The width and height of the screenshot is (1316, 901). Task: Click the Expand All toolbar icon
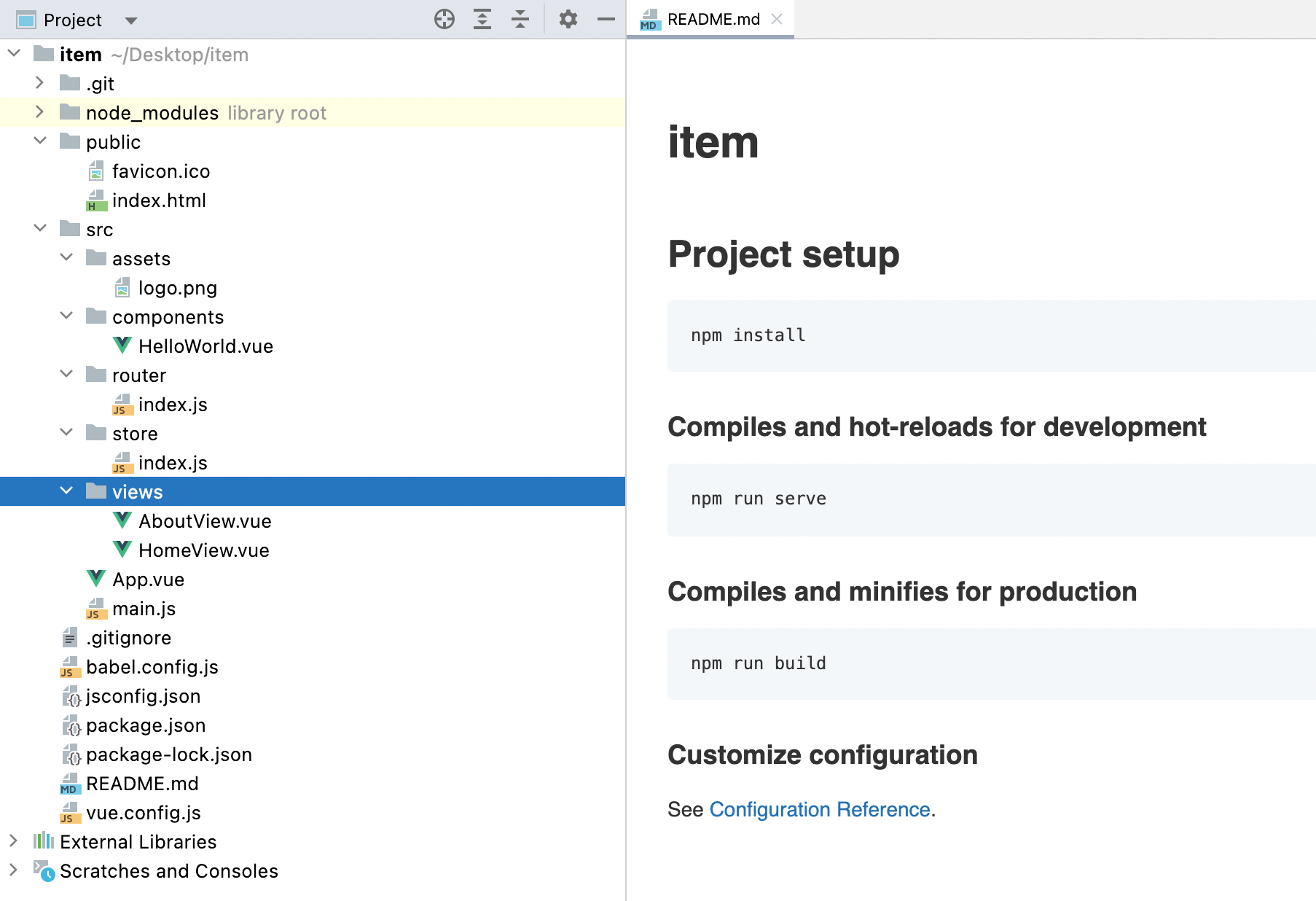point(482,19)
